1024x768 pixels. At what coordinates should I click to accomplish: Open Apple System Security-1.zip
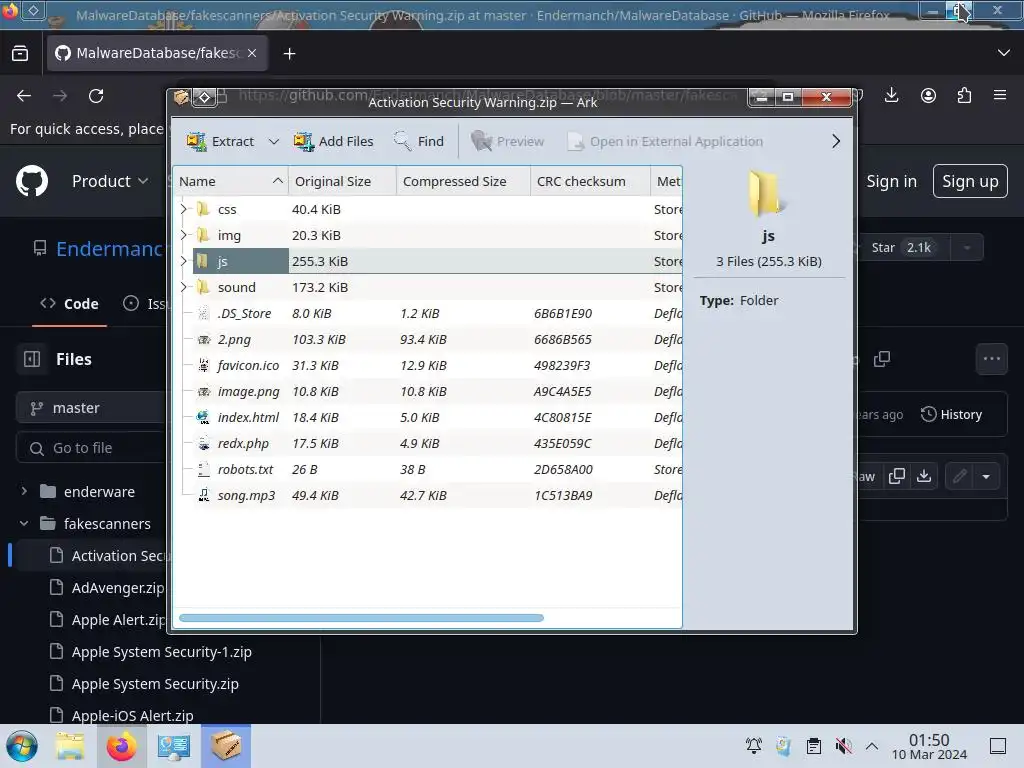coord(161,652)
